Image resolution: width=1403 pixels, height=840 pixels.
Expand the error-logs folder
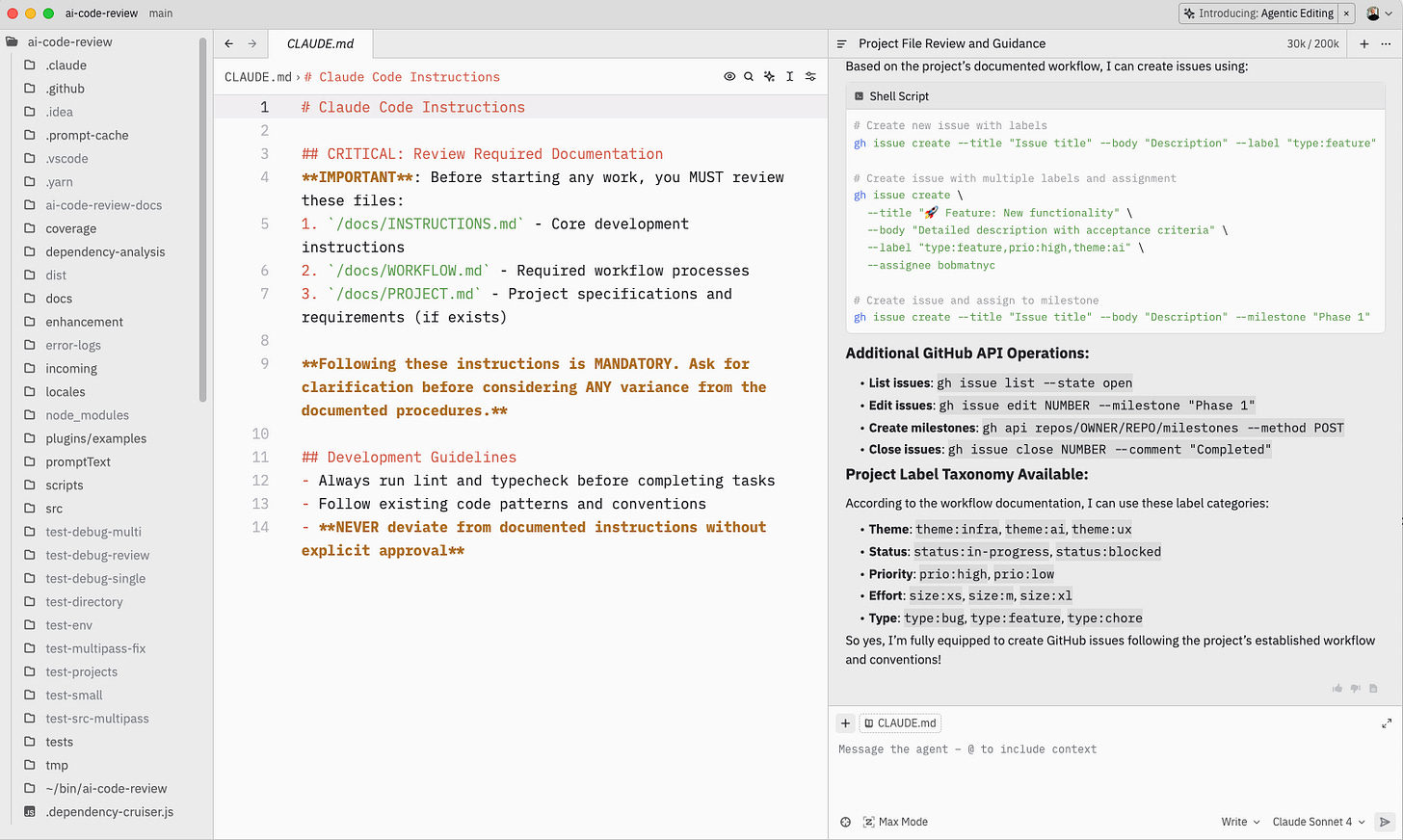click(x=73, y=345)
